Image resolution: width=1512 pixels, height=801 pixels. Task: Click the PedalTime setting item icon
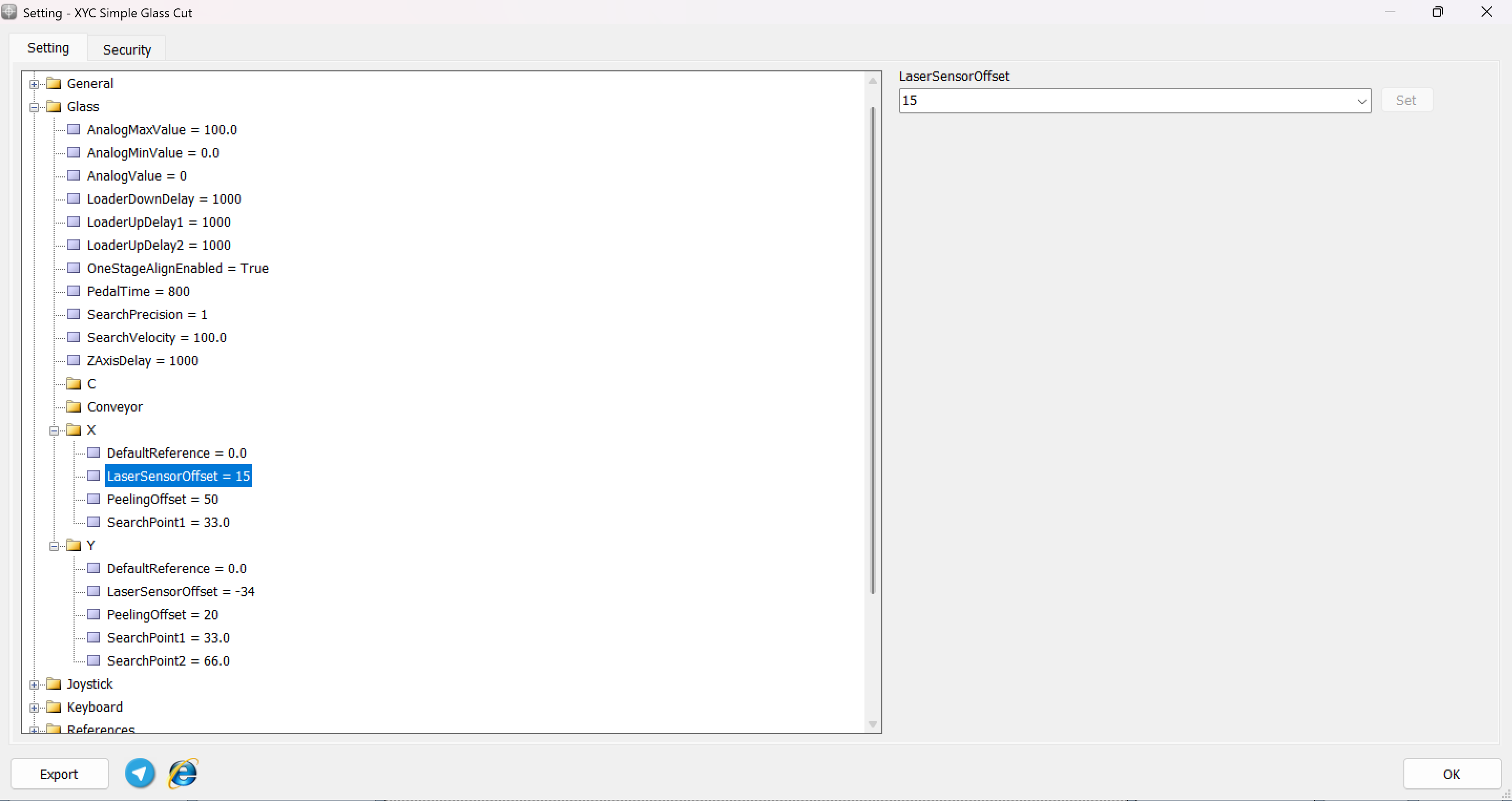[74, 291]
